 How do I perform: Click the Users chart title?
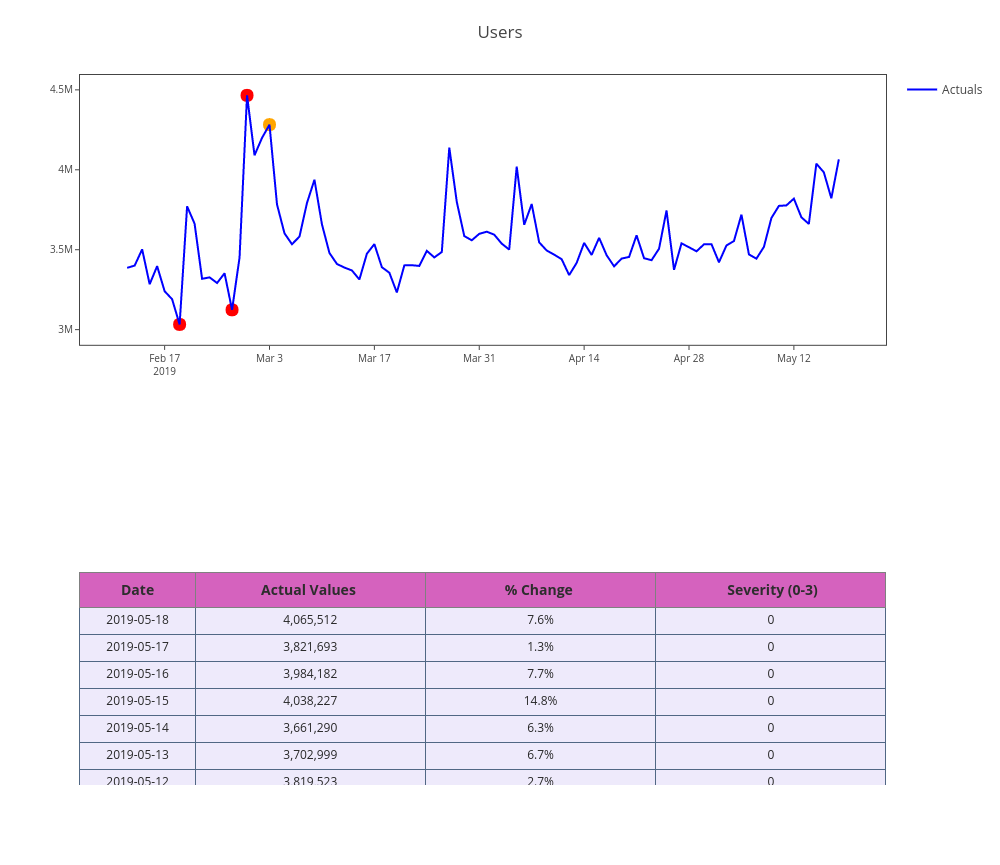click(500, 32)
